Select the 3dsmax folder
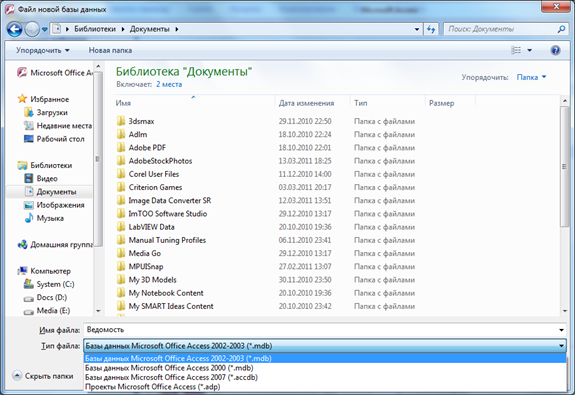 click(x=135, y=121)
